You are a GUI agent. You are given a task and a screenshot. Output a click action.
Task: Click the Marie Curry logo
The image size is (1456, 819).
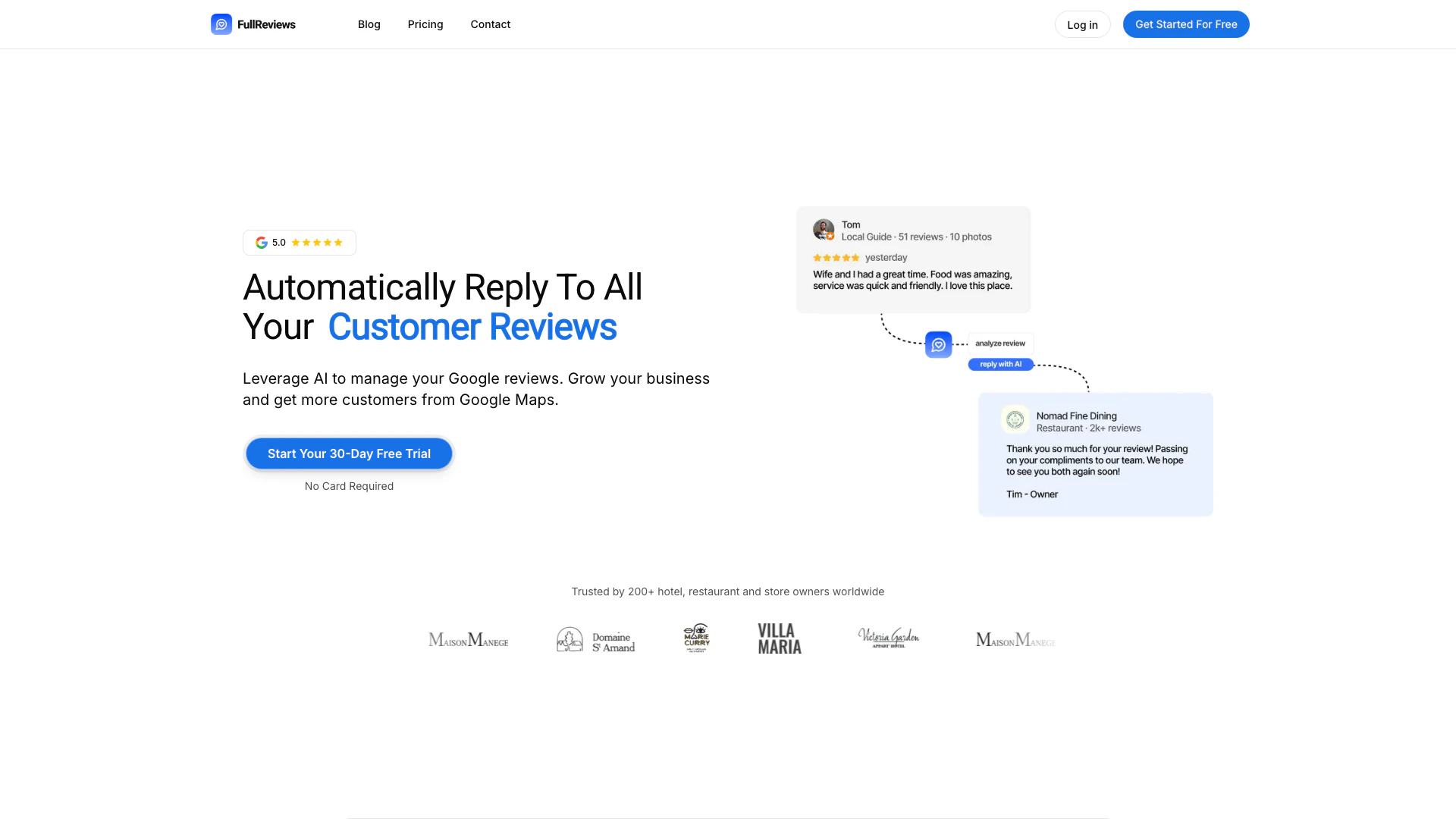point(696,639)
